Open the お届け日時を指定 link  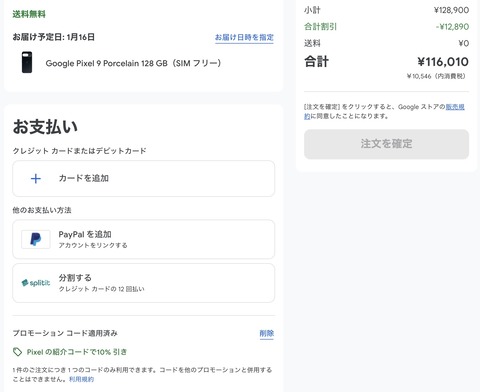(x=244, y=37)
